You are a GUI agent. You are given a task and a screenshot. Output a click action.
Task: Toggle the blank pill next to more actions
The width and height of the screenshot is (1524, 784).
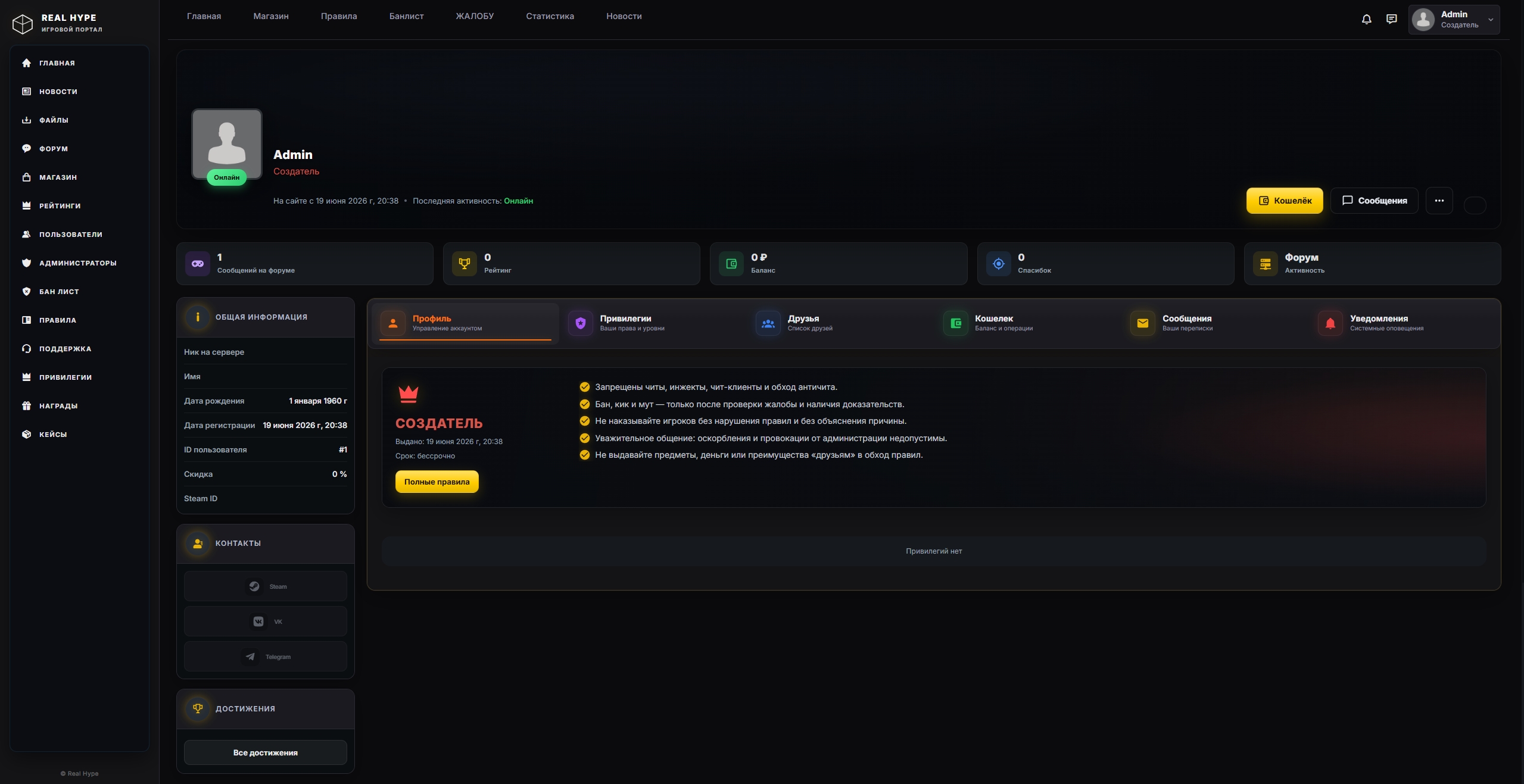[1475, 205]
